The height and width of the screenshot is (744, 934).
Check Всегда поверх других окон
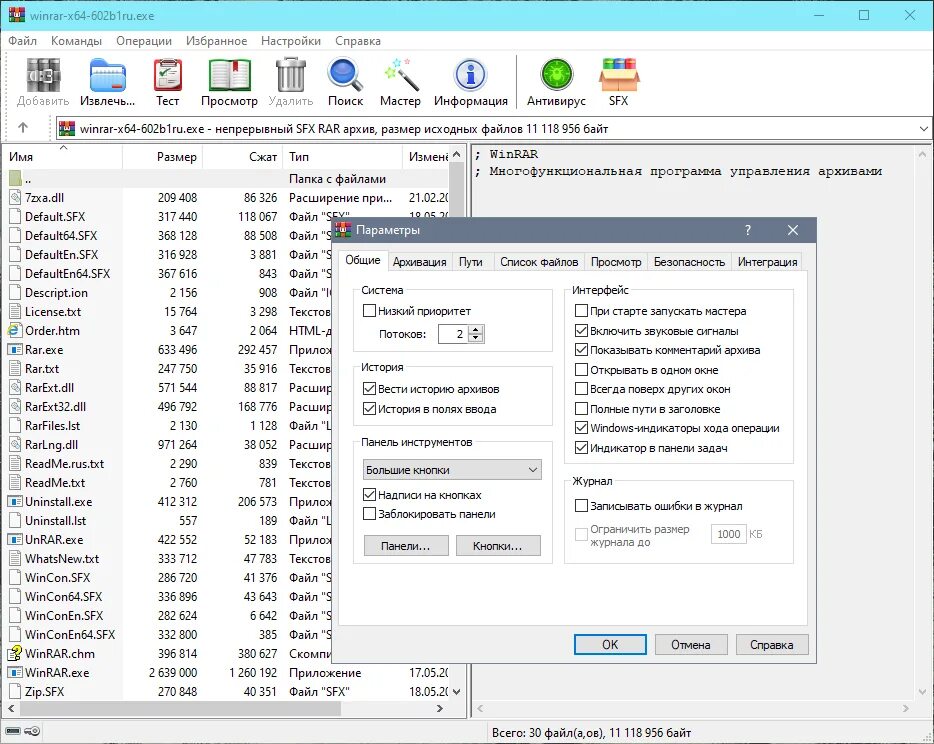point(581,389)
